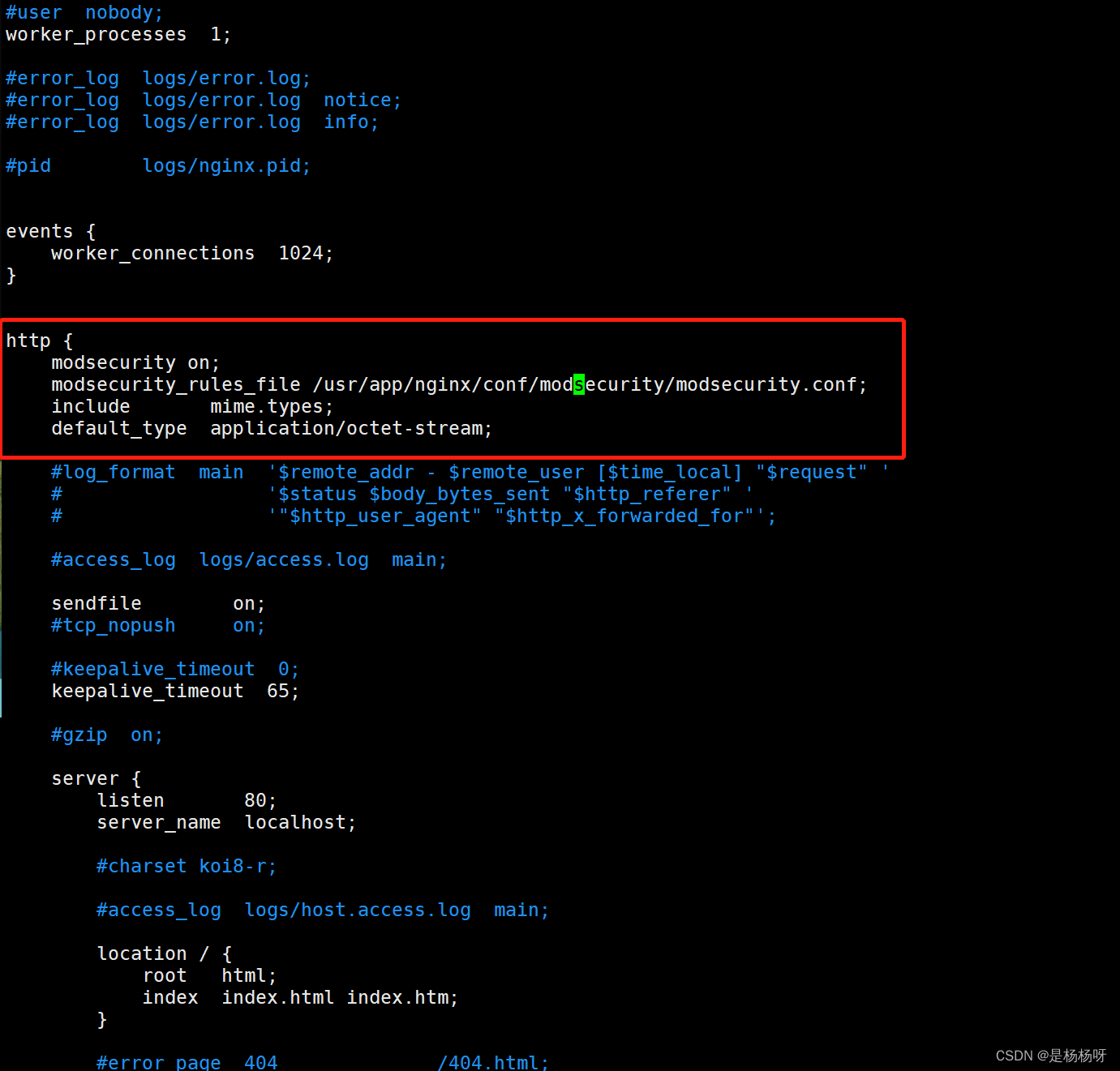The height and width of the screenshot is (1071, 1120).
Task: Click the word 'notice;' in error_log line
Action: tap(363, 101)
